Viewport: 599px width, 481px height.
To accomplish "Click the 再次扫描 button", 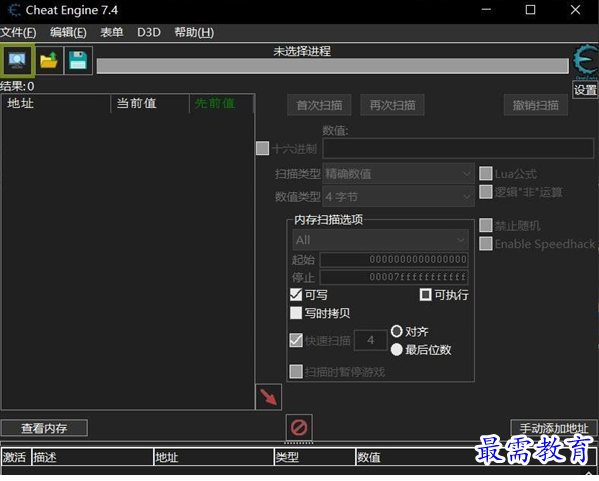I will pos(392,105).
